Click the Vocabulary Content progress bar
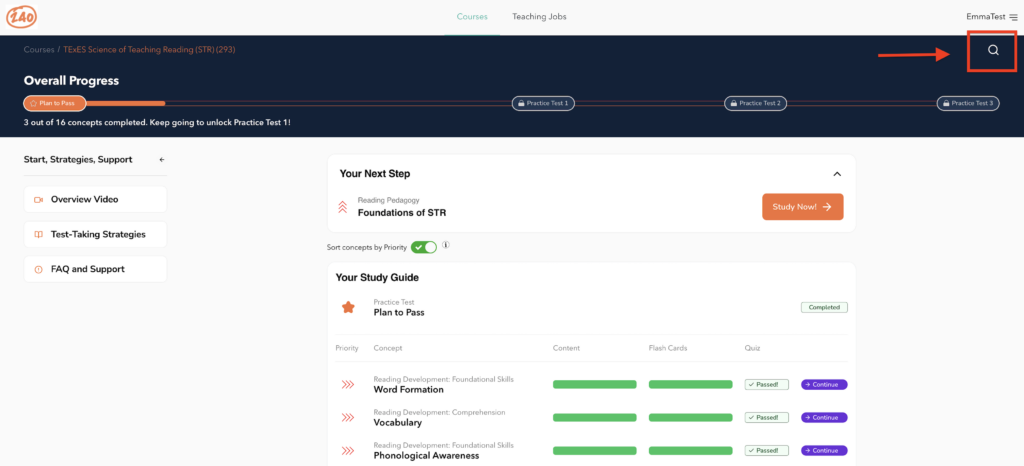Image resolution: width=1024 pixels, height=466 pixels. pyautogui.click(x=594, y=417)
